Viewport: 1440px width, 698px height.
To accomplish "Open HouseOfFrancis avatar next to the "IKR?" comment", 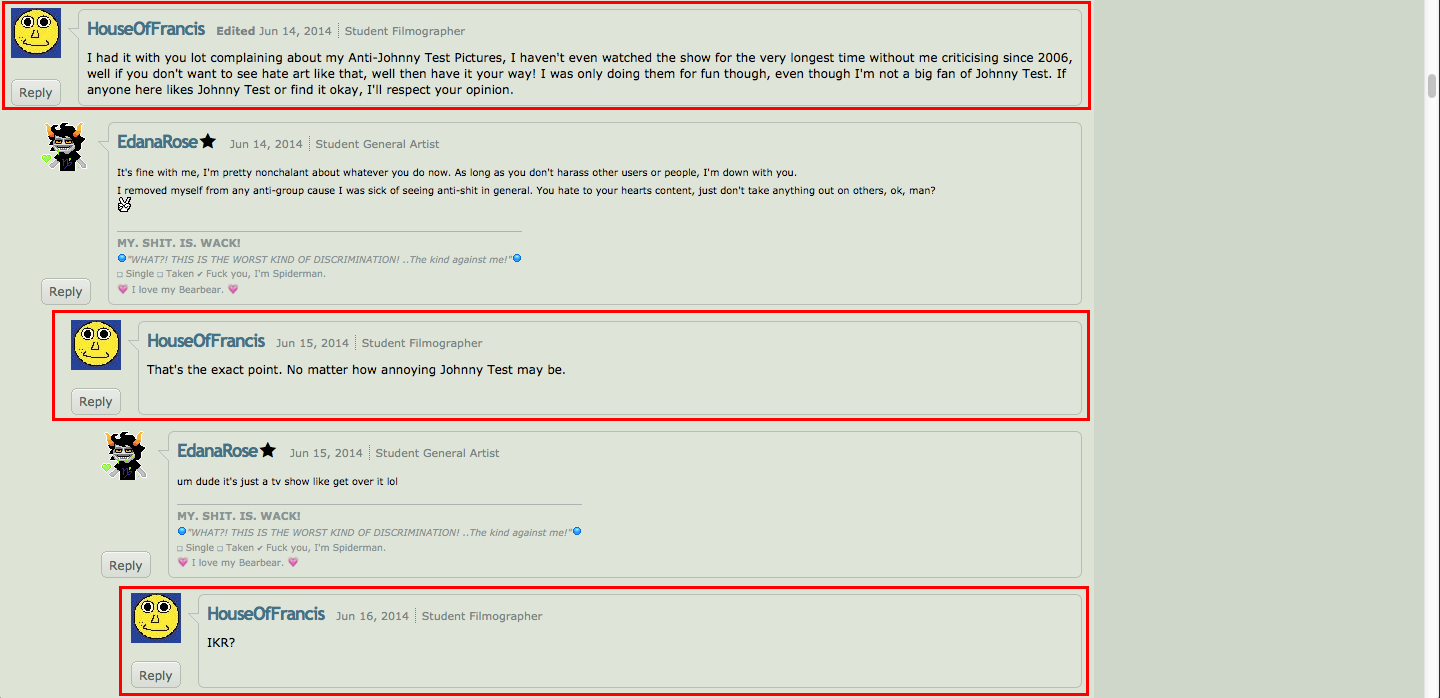I will [156, 618].
